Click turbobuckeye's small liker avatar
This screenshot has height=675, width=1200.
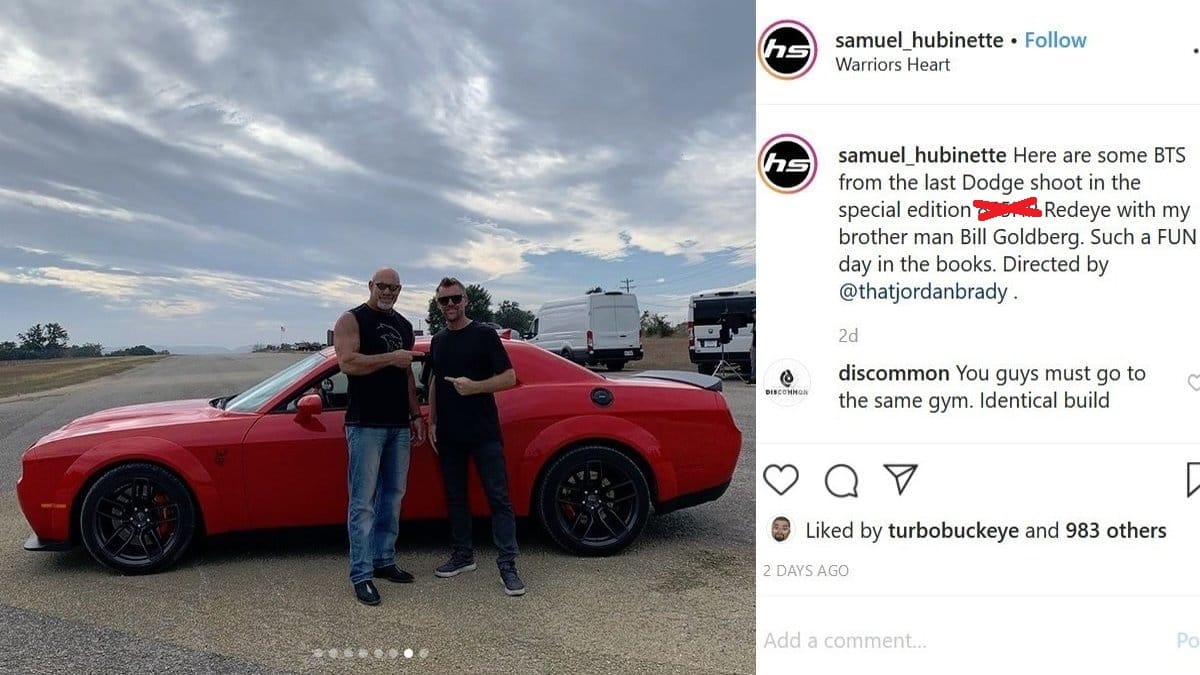coord(780,530)
